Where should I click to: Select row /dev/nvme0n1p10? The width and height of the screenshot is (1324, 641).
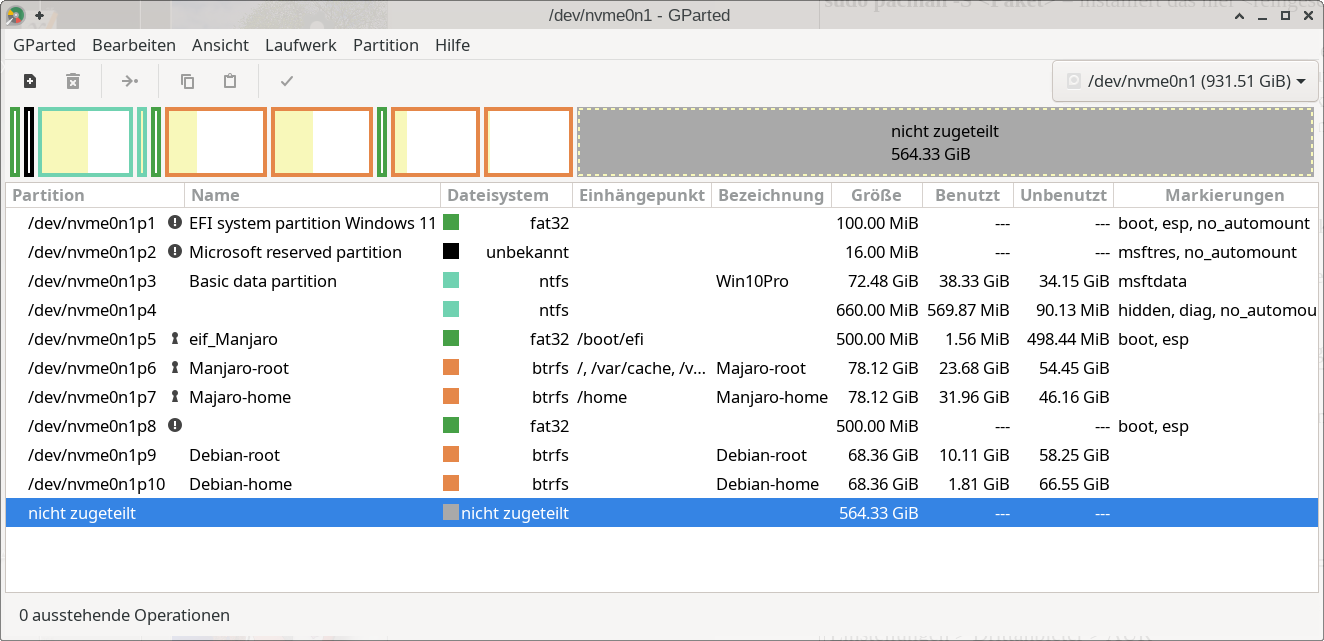coord(661,484)
